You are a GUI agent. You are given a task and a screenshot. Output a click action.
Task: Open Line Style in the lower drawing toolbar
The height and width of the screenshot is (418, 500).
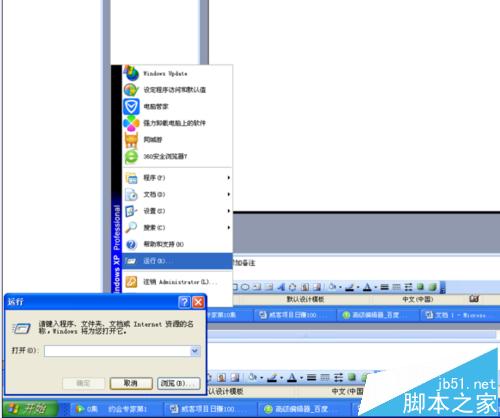pos(311,377)
